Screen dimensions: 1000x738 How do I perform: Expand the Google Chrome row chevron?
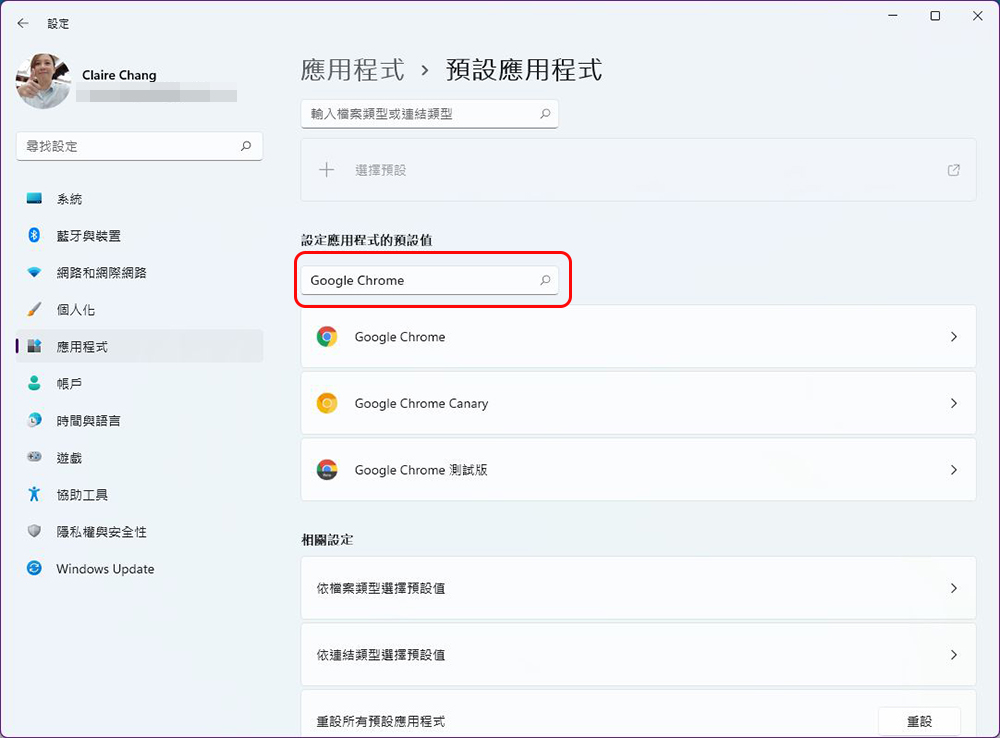[x=953, y=336]
